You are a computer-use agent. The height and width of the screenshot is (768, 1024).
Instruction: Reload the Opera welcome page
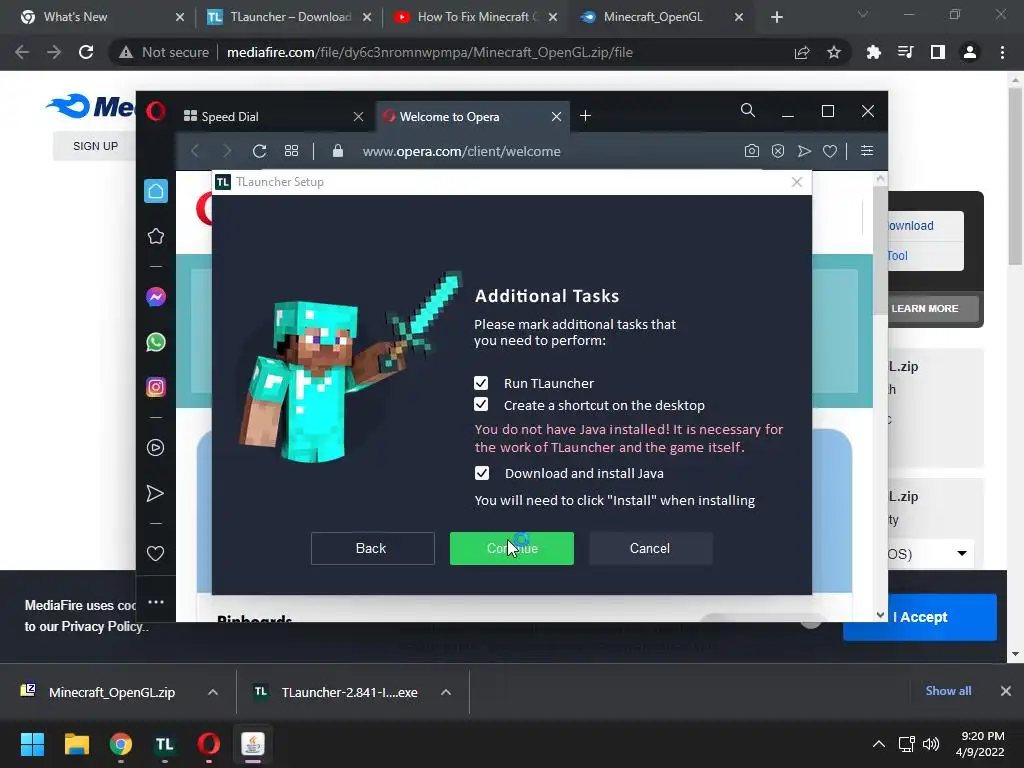(259, 152)
